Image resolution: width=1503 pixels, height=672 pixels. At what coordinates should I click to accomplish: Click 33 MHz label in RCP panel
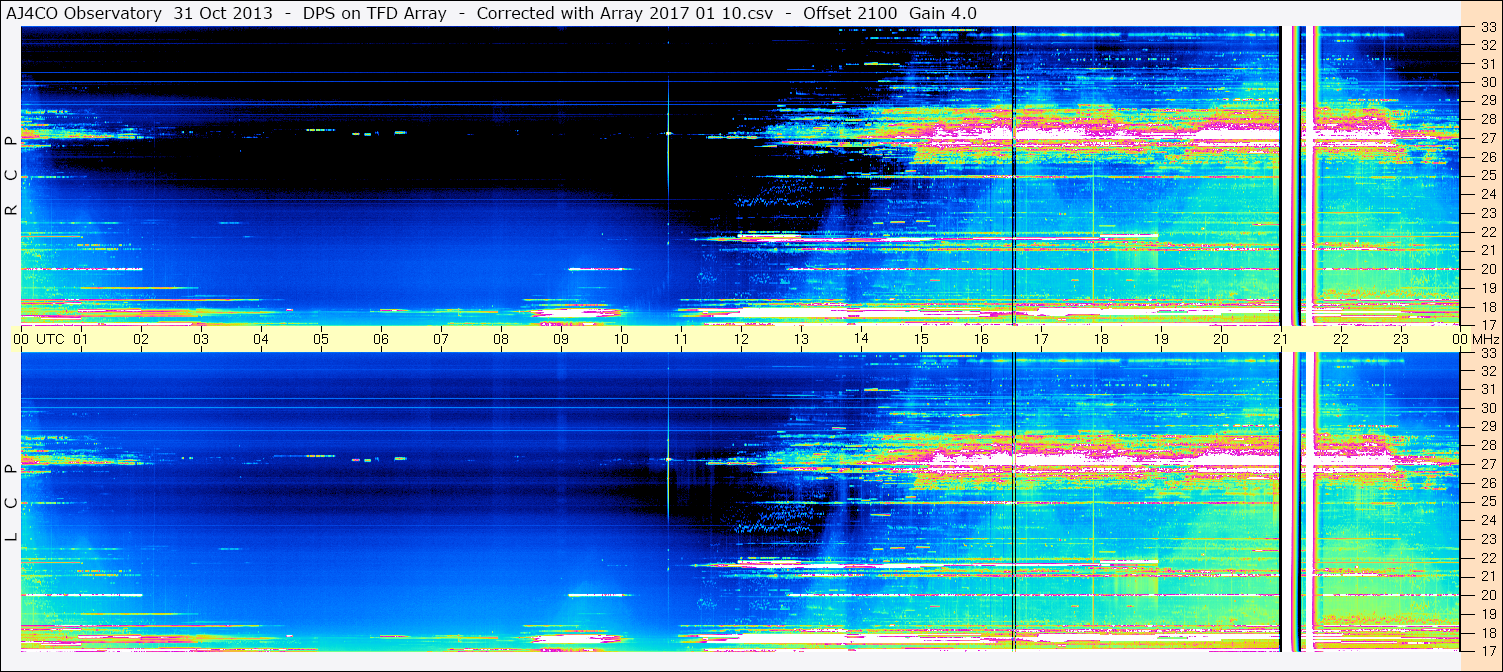pyautogui.click(x=1487, y=29)
